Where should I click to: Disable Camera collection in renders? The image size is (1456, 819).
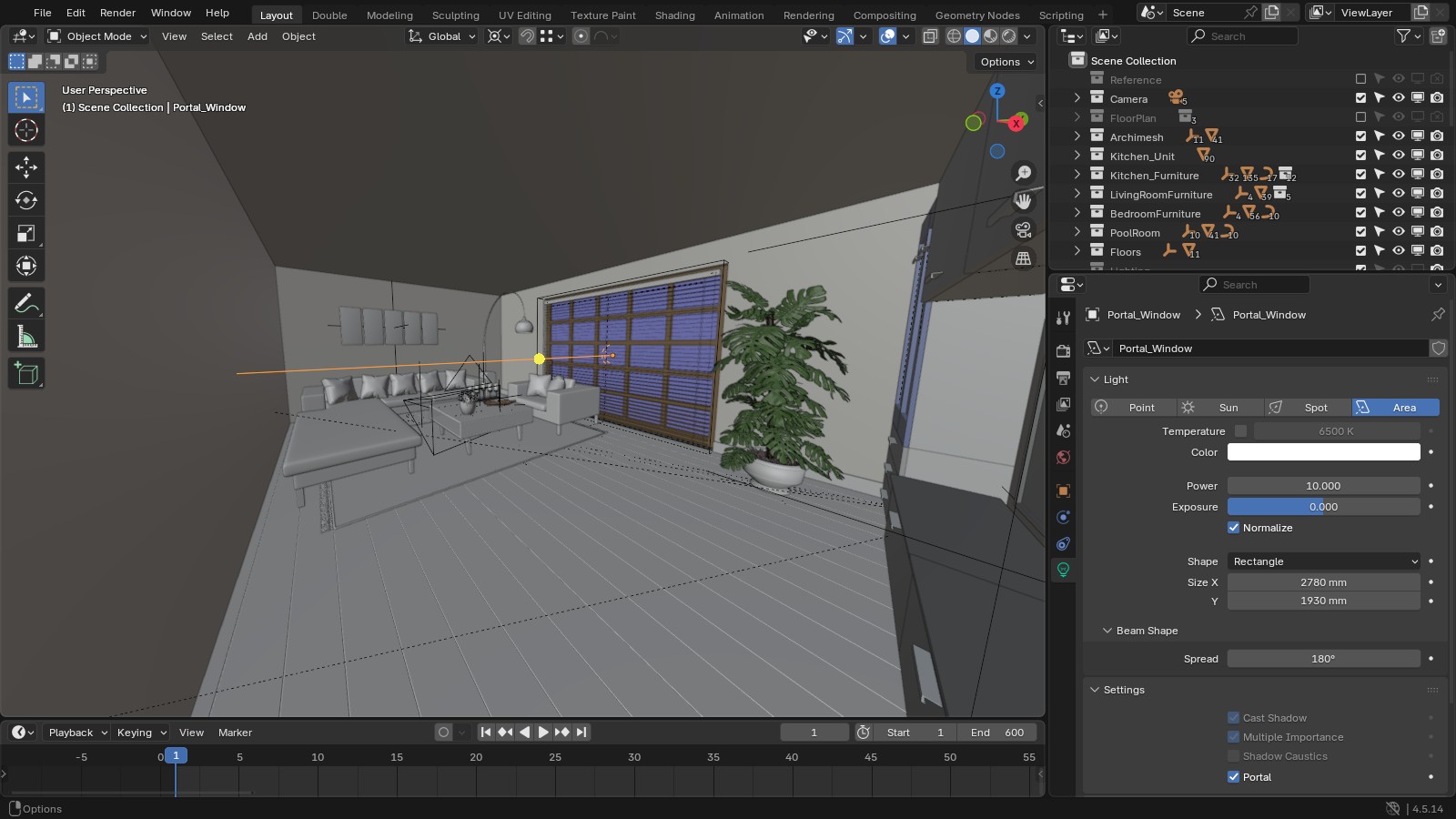tap(1437, 98)
